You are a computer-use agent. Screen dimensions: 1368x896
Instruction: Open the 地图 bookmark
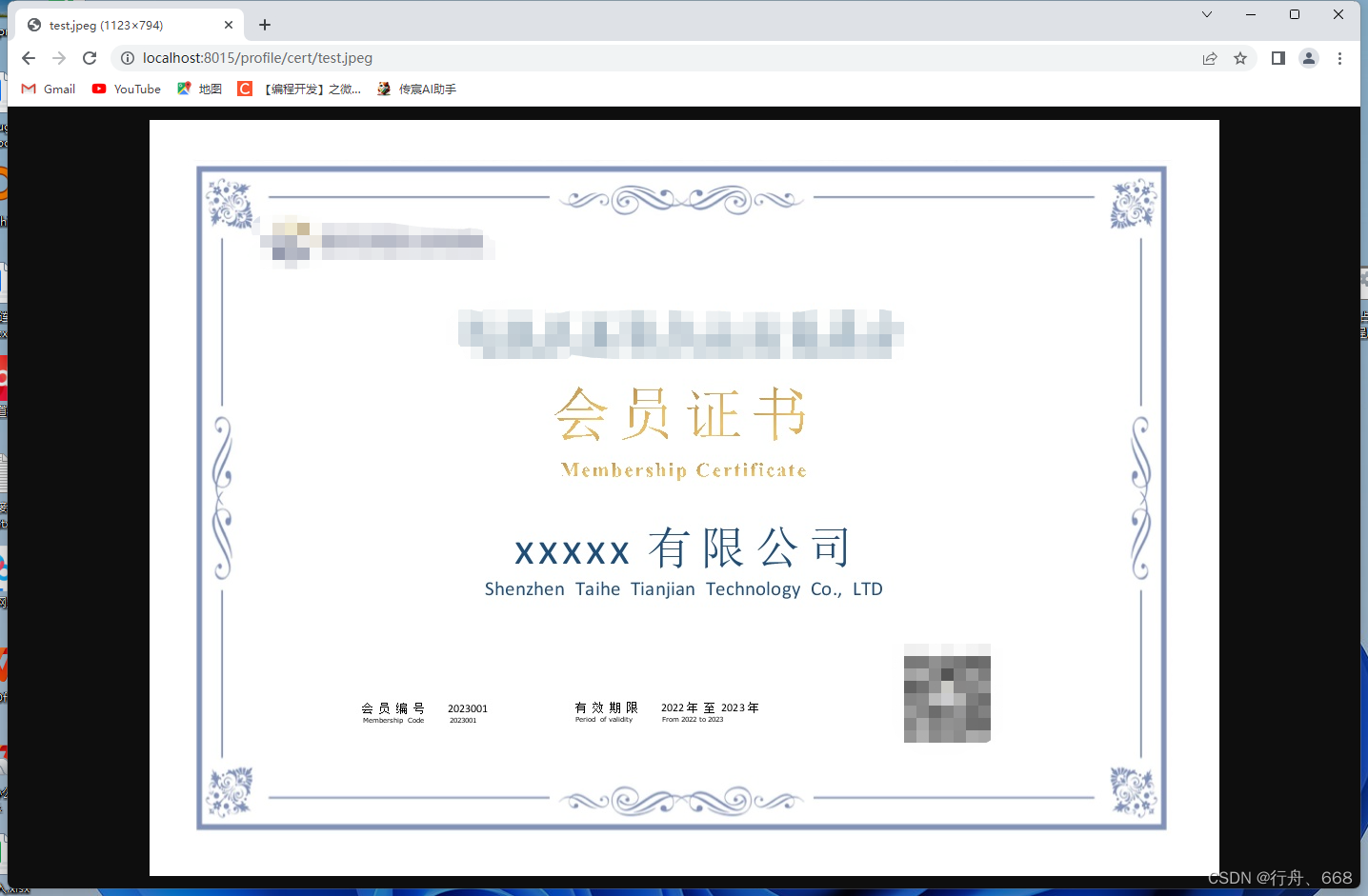[198, 89]
